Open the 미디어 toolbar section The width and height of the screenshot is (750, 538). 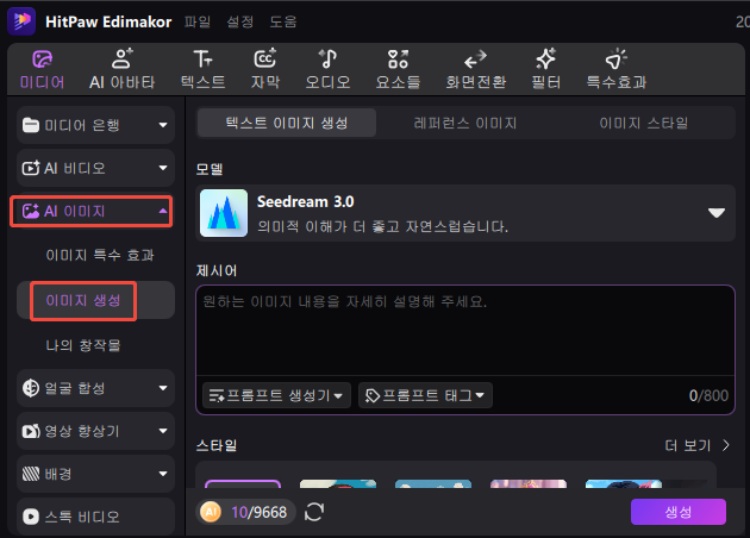click(42, 70)
